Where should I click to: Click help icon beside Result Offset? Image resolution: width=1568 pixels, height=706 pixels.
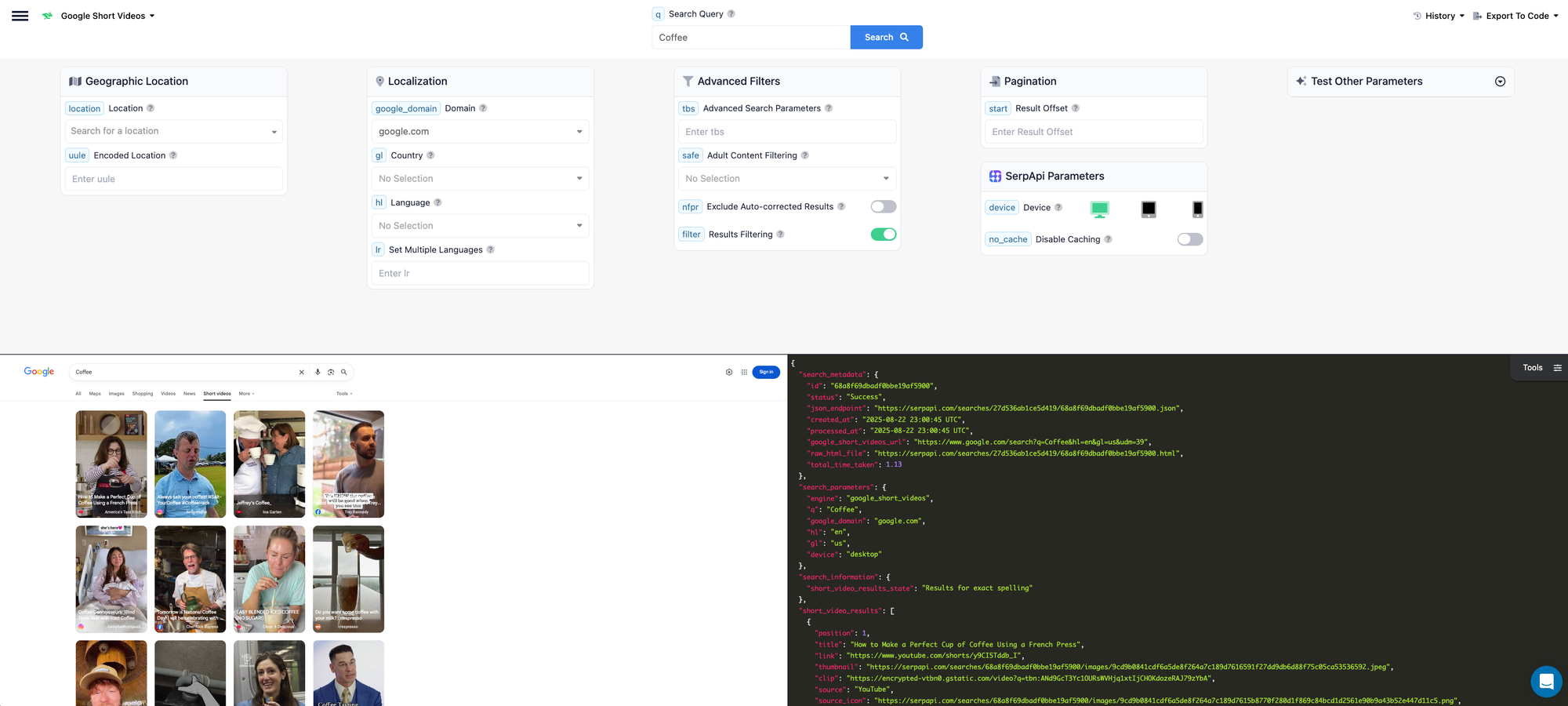[x=1076, y=108]
